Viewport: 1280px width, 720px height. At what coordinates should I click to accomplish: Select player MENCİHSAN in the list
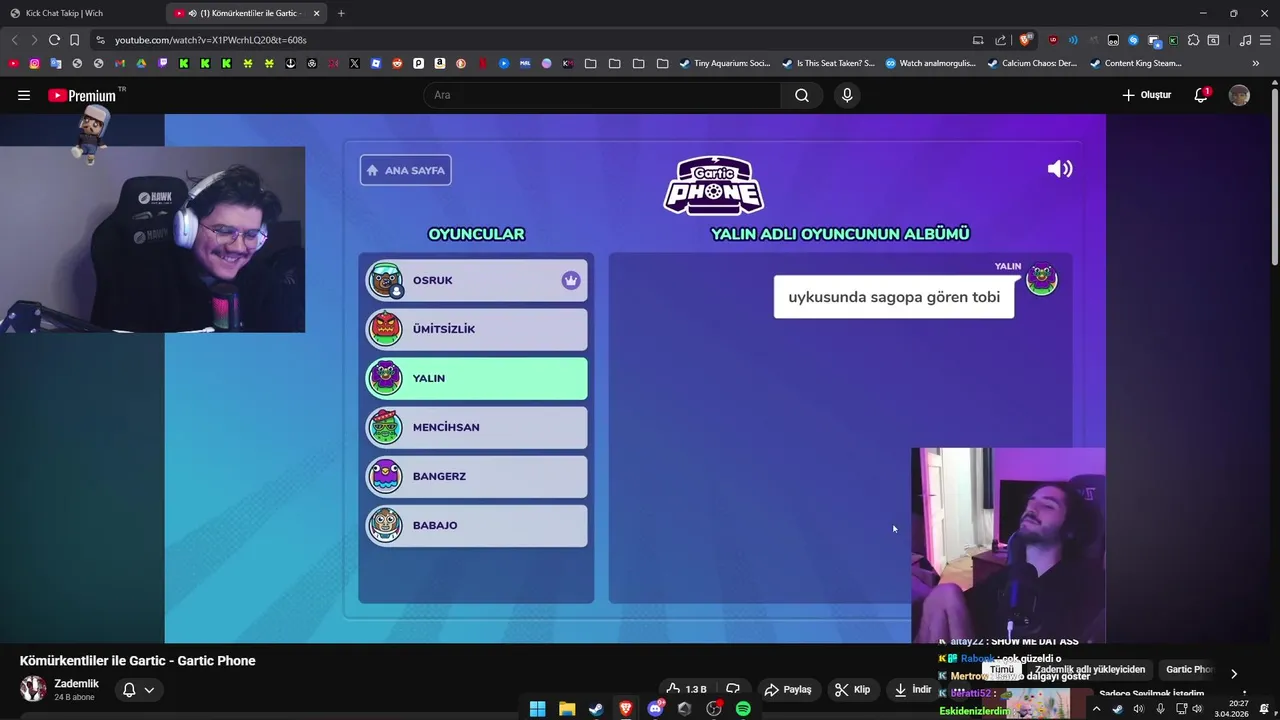[476, 427]
